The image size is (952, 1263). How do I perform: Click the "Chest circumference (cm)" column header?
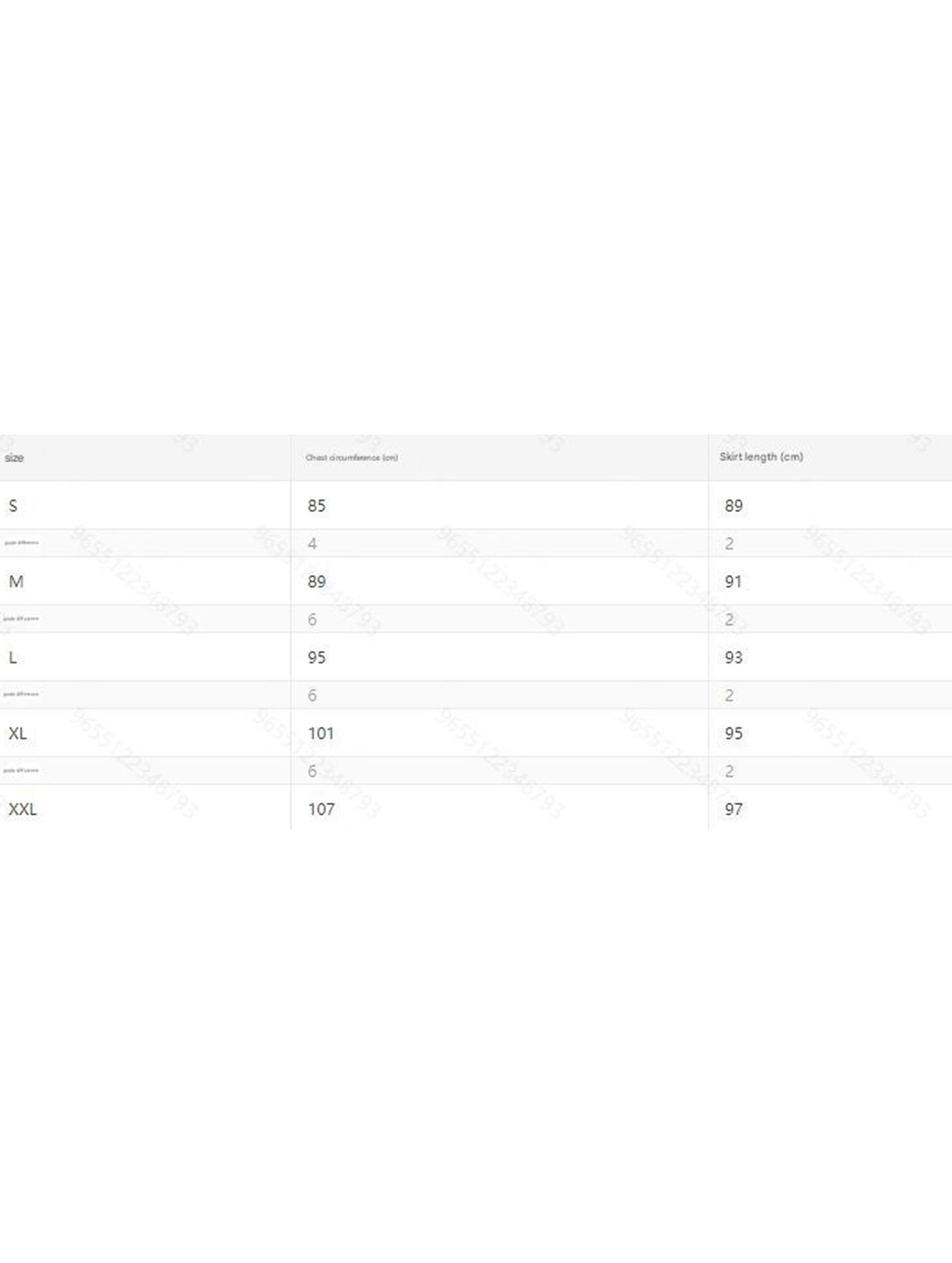tap(351, 458)
